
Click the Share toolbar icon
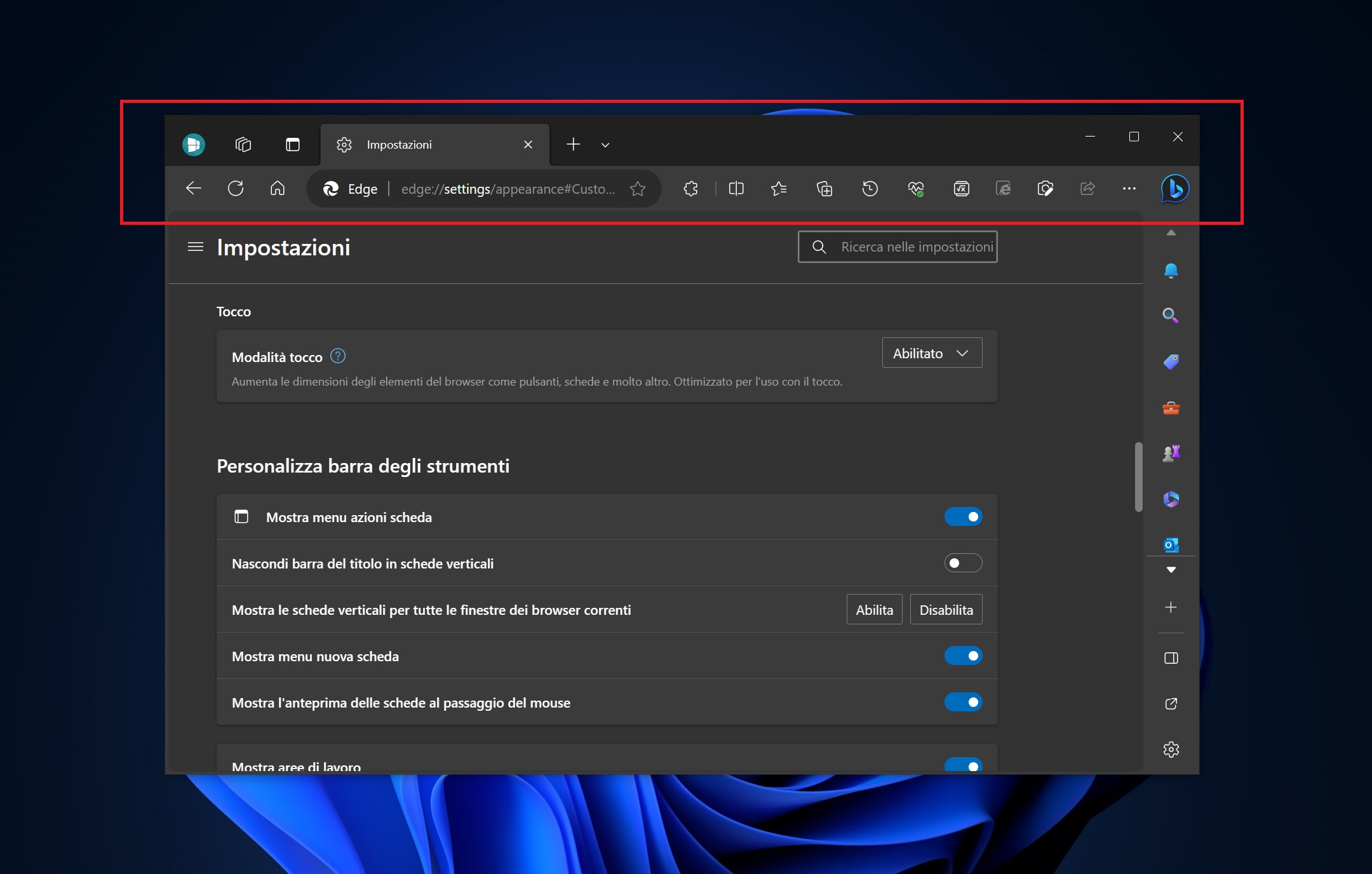click(1087, 188)
